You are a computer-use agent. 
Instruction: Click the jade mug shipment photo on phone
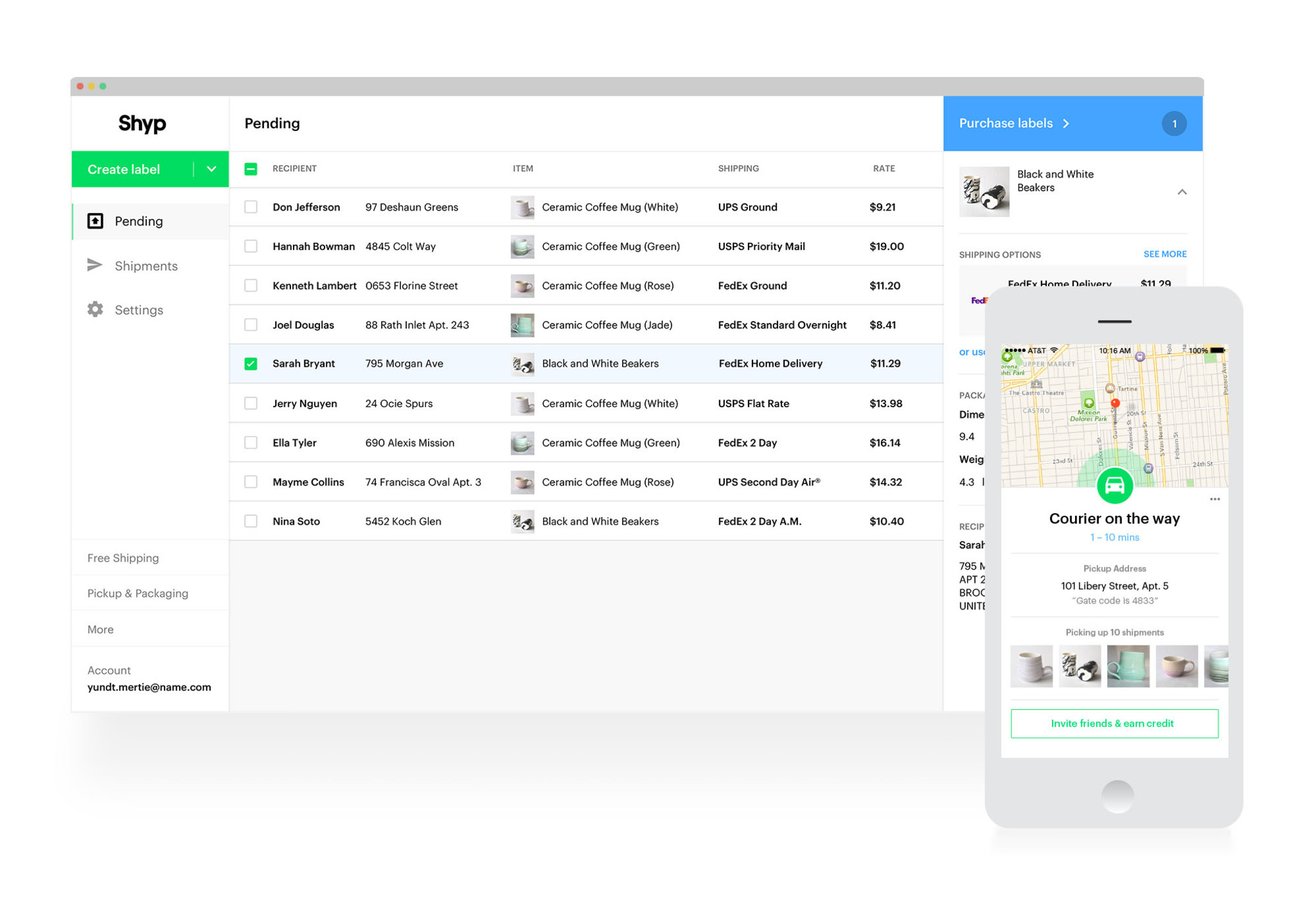1128,666
